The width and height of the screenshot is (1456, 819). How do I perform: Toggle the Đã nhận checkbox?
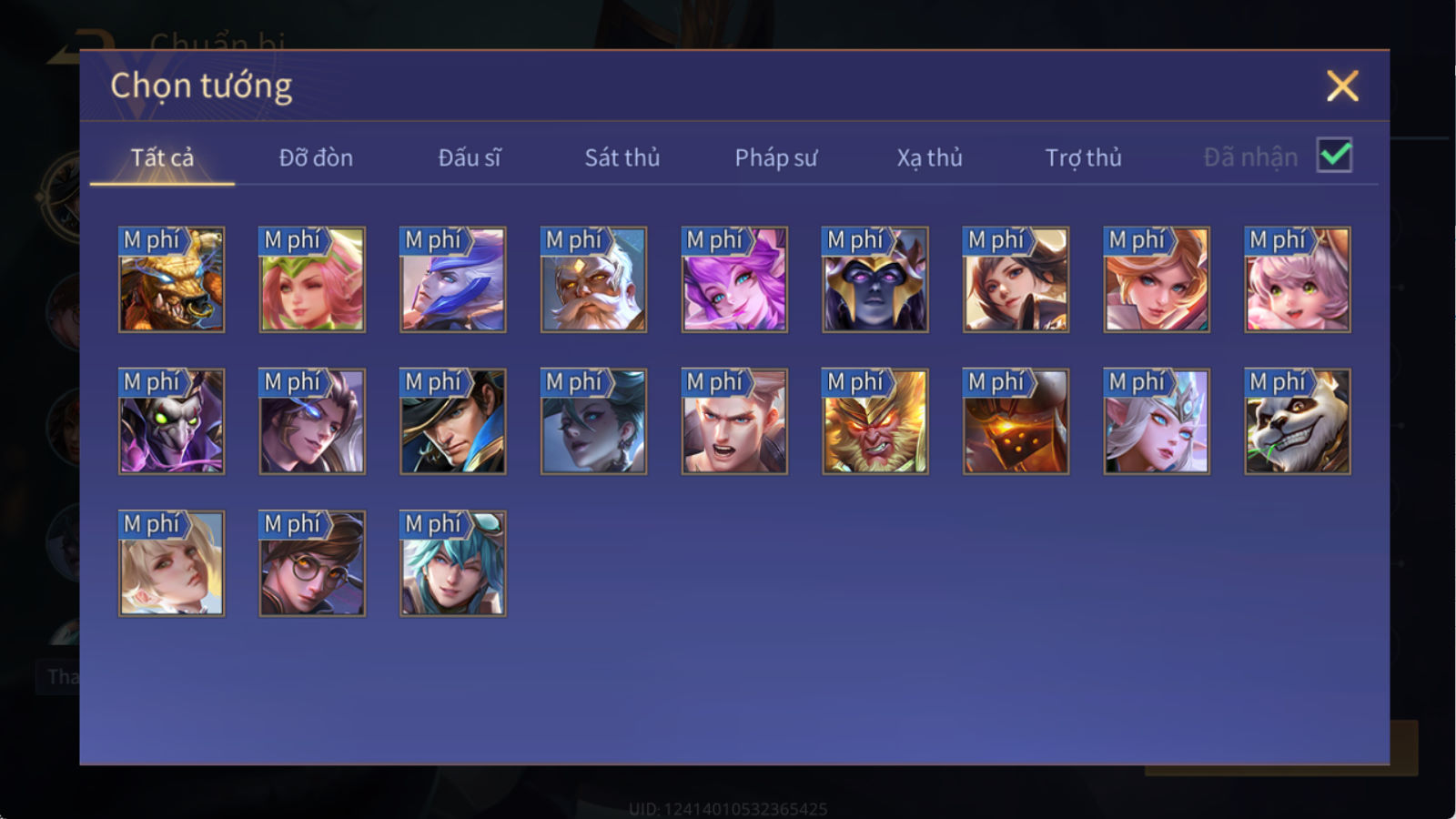pos(1334,156)
